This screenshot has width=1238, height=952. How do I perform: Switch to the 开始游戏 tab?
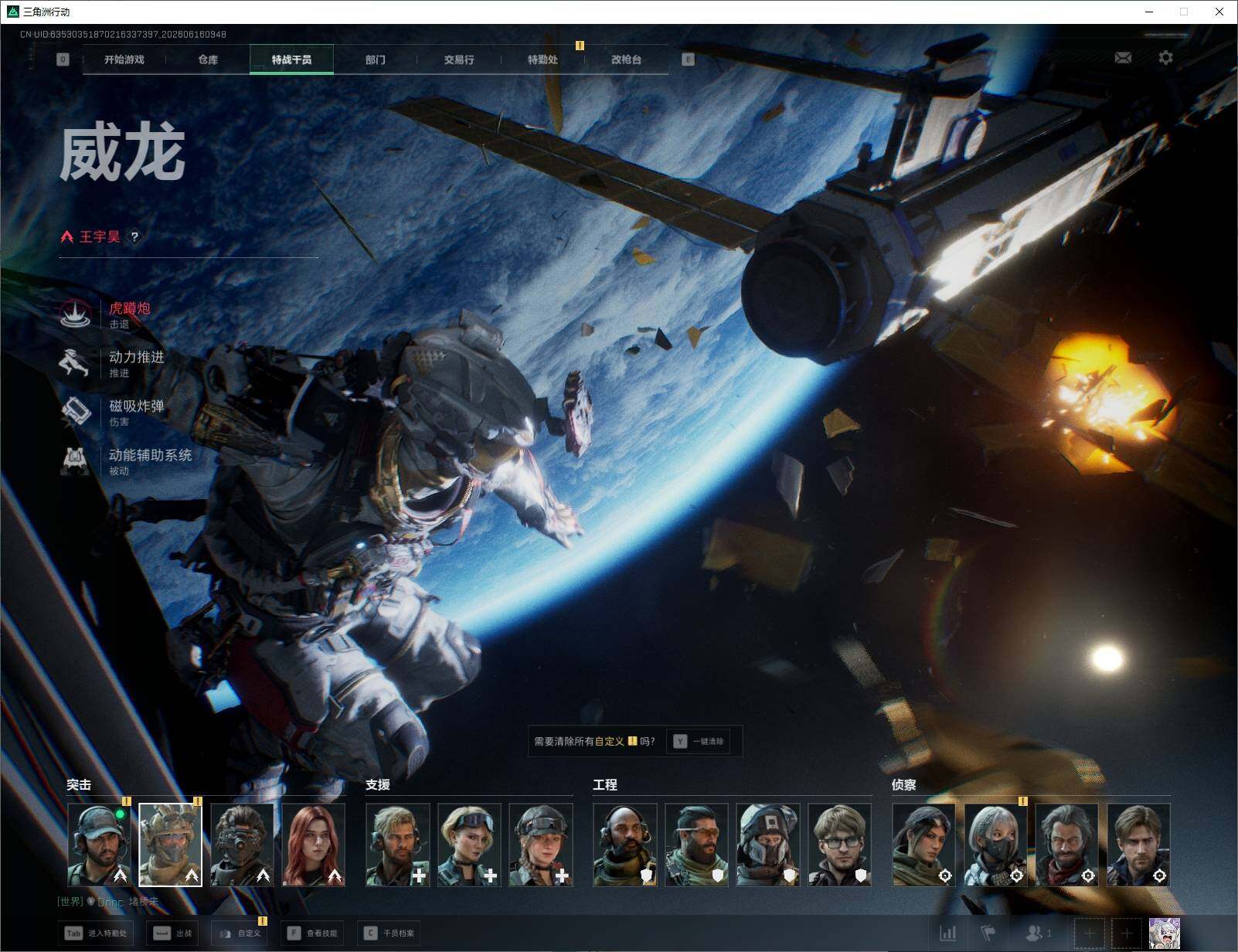point(124,59)
